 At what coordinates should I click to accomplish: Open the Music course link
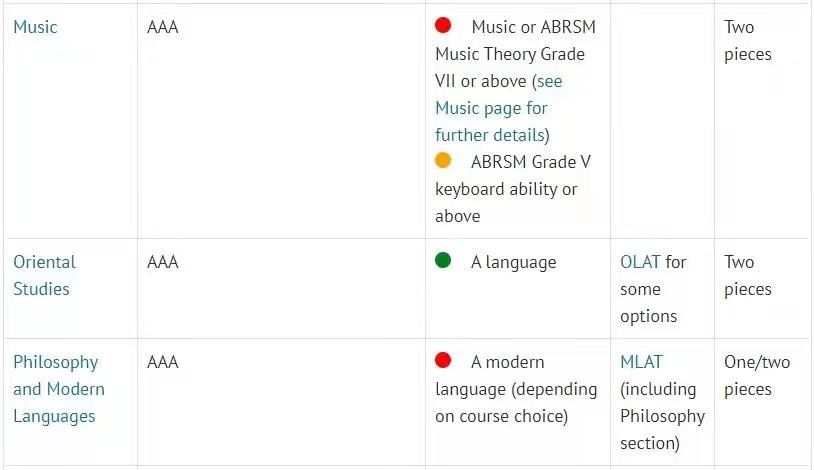click(35, 27)
